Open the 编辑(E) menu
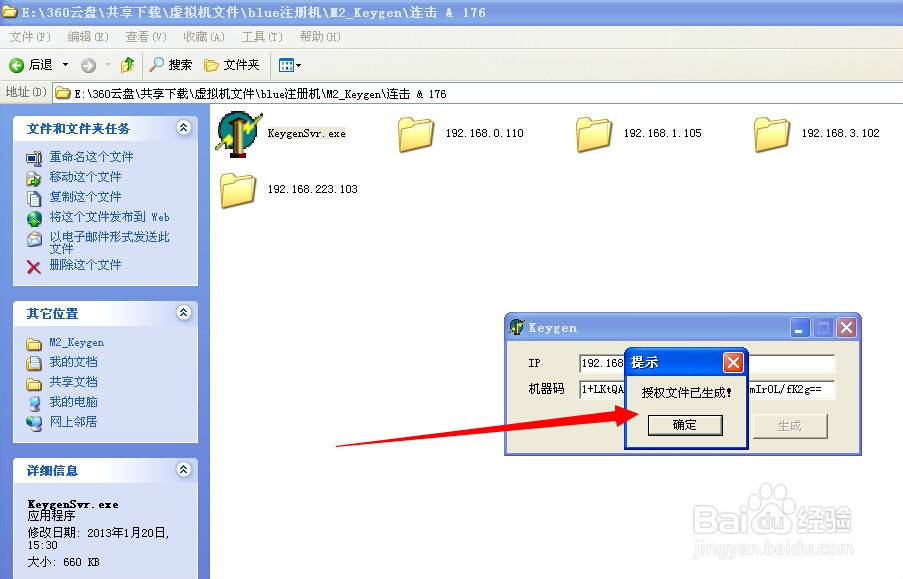This screenshot has width=903, height=579. click(88, 37)
